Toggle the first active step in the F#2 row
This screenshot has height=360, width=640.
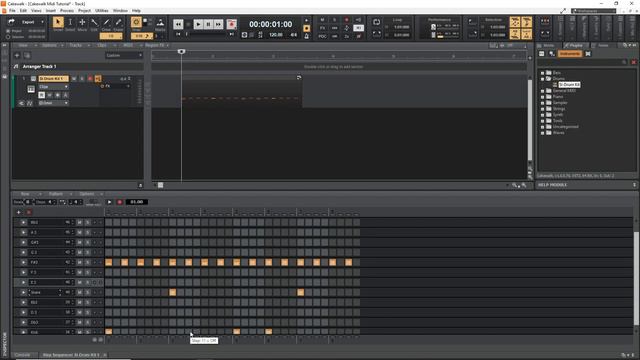pyautogui.click(x=109, y=262)
